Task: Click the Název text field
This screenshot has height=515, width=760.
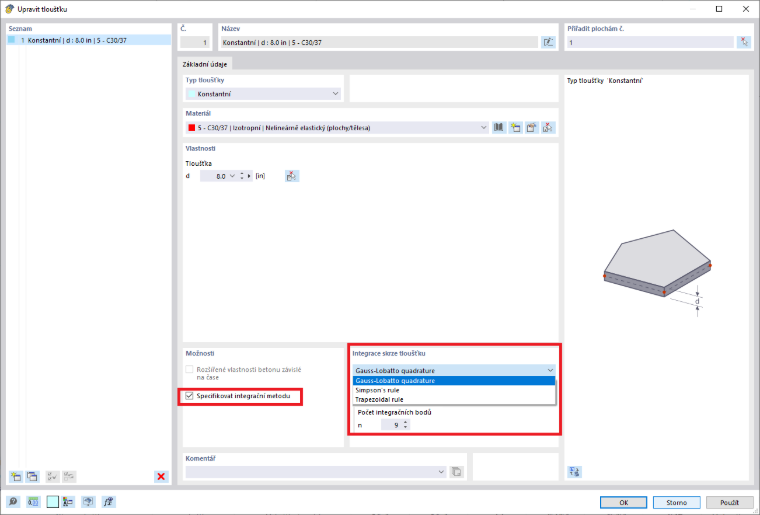Action: coord(379,42)
